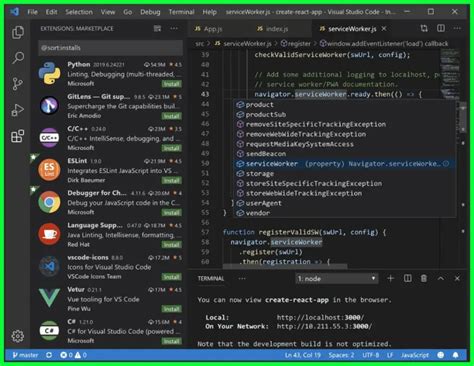
Task: Open the Terminal menu
Action: point(181,12)
